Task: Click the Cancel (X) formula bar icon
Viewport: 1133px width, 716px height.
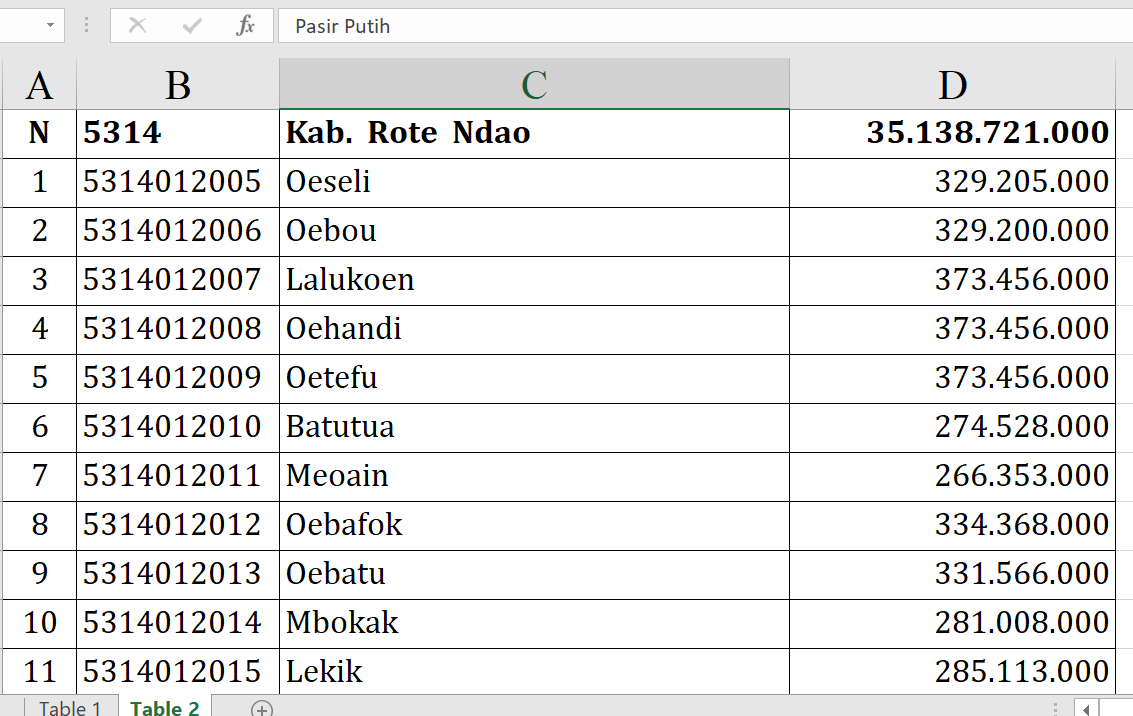Action: (138, 26)
